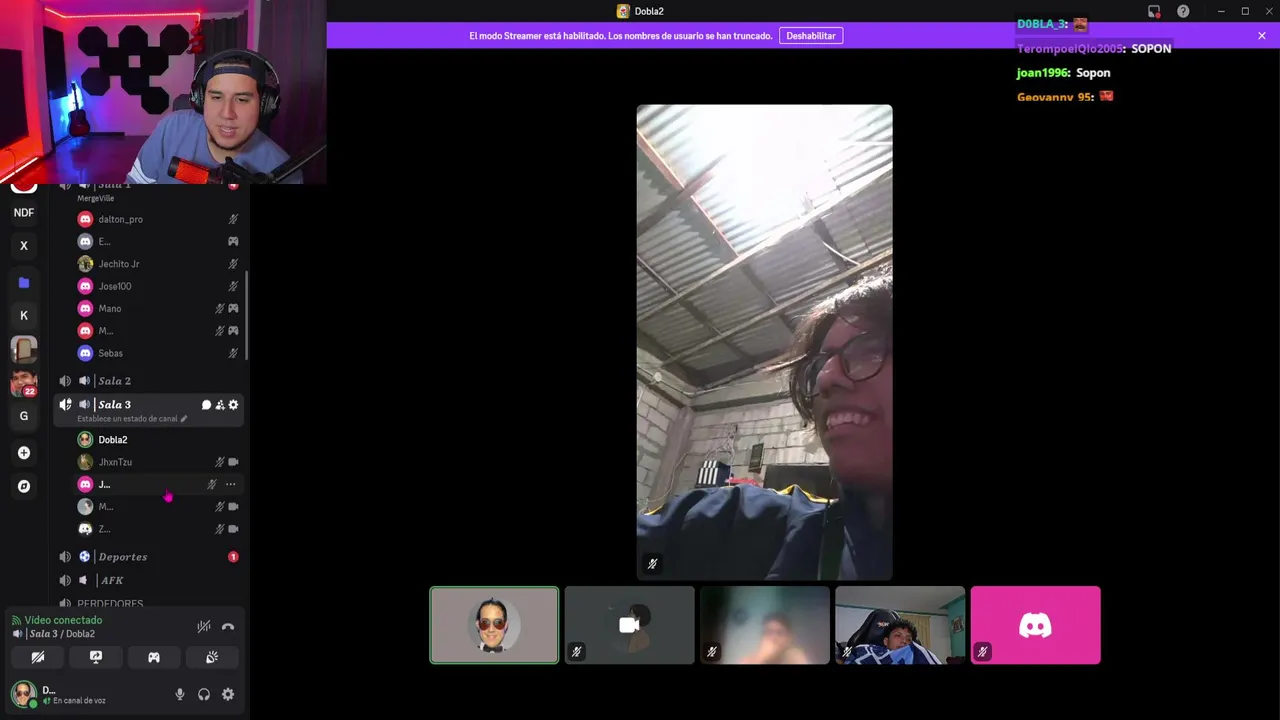
Task: Turn camera on in voice panel
Action: coord(37,657)
